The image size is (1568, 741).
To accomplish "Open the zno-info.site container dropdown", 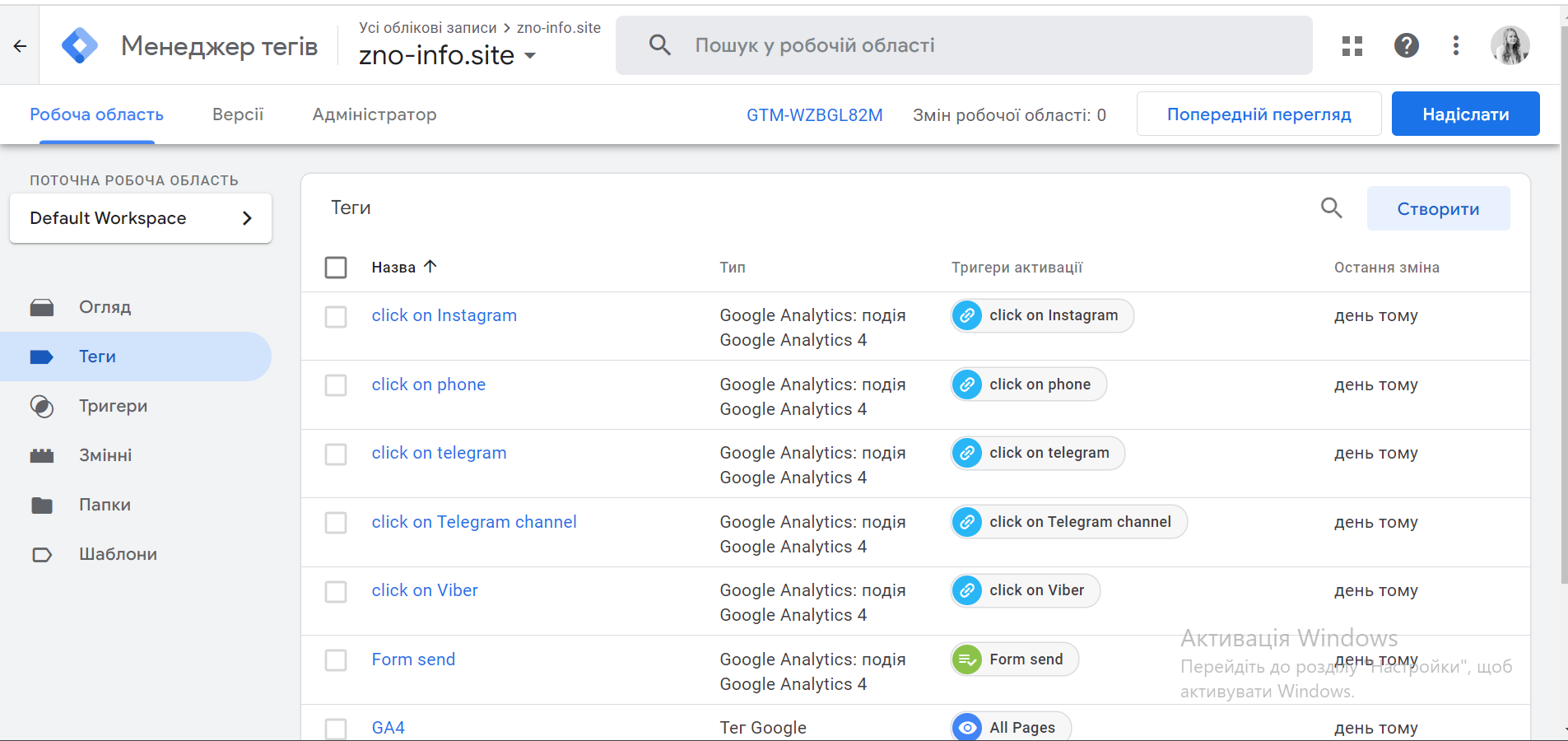I will 447,55.
